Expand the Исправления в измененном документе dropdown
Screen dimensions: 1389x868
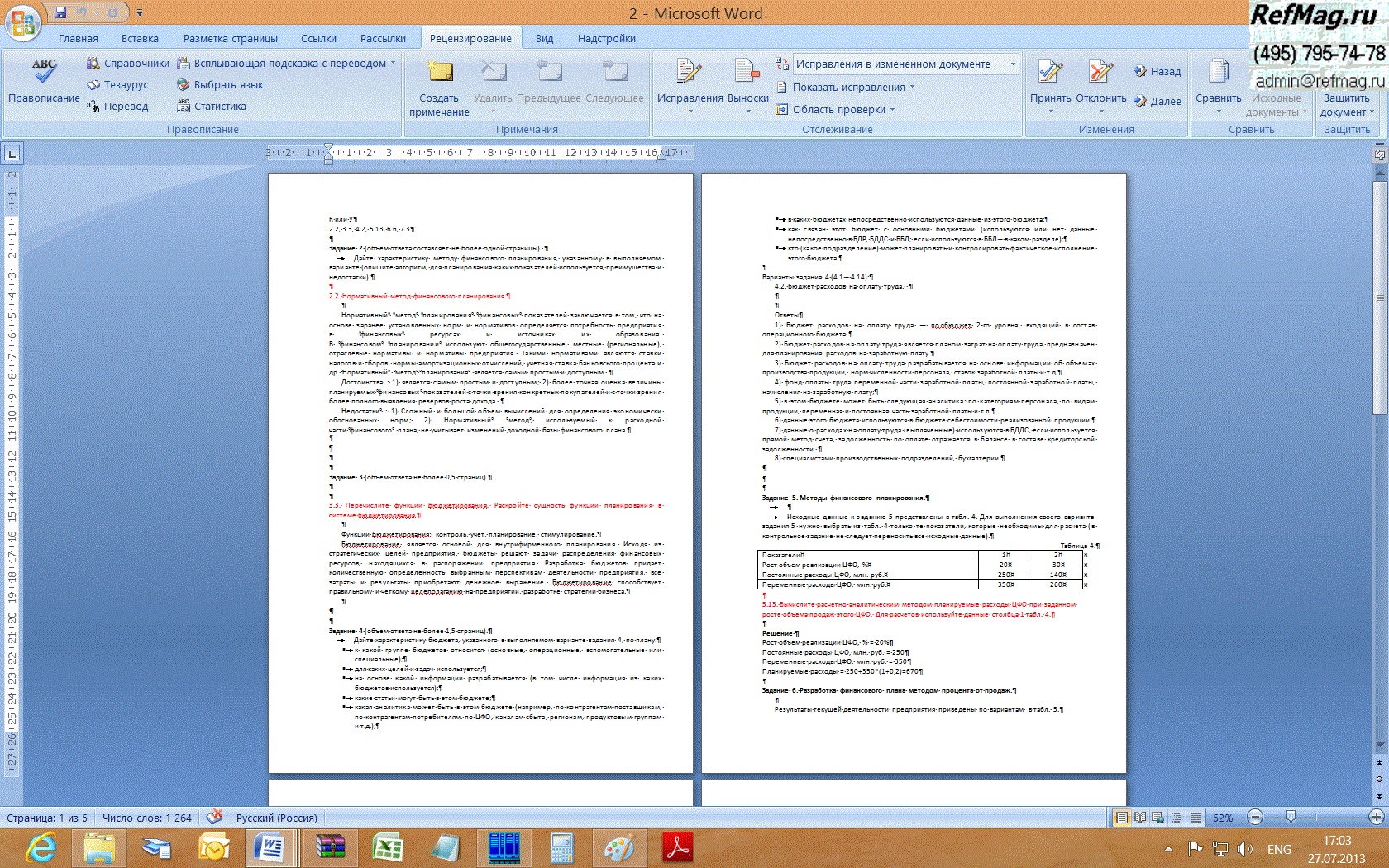pos(1013,64)
